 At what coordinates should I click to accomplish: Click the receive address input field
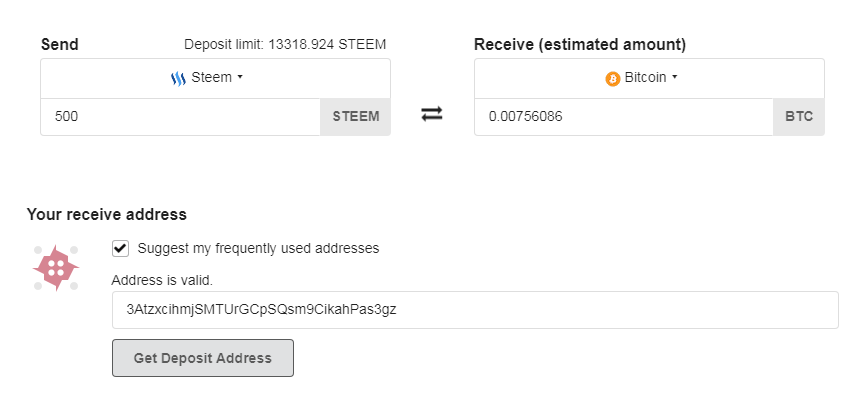pos(475,310)
